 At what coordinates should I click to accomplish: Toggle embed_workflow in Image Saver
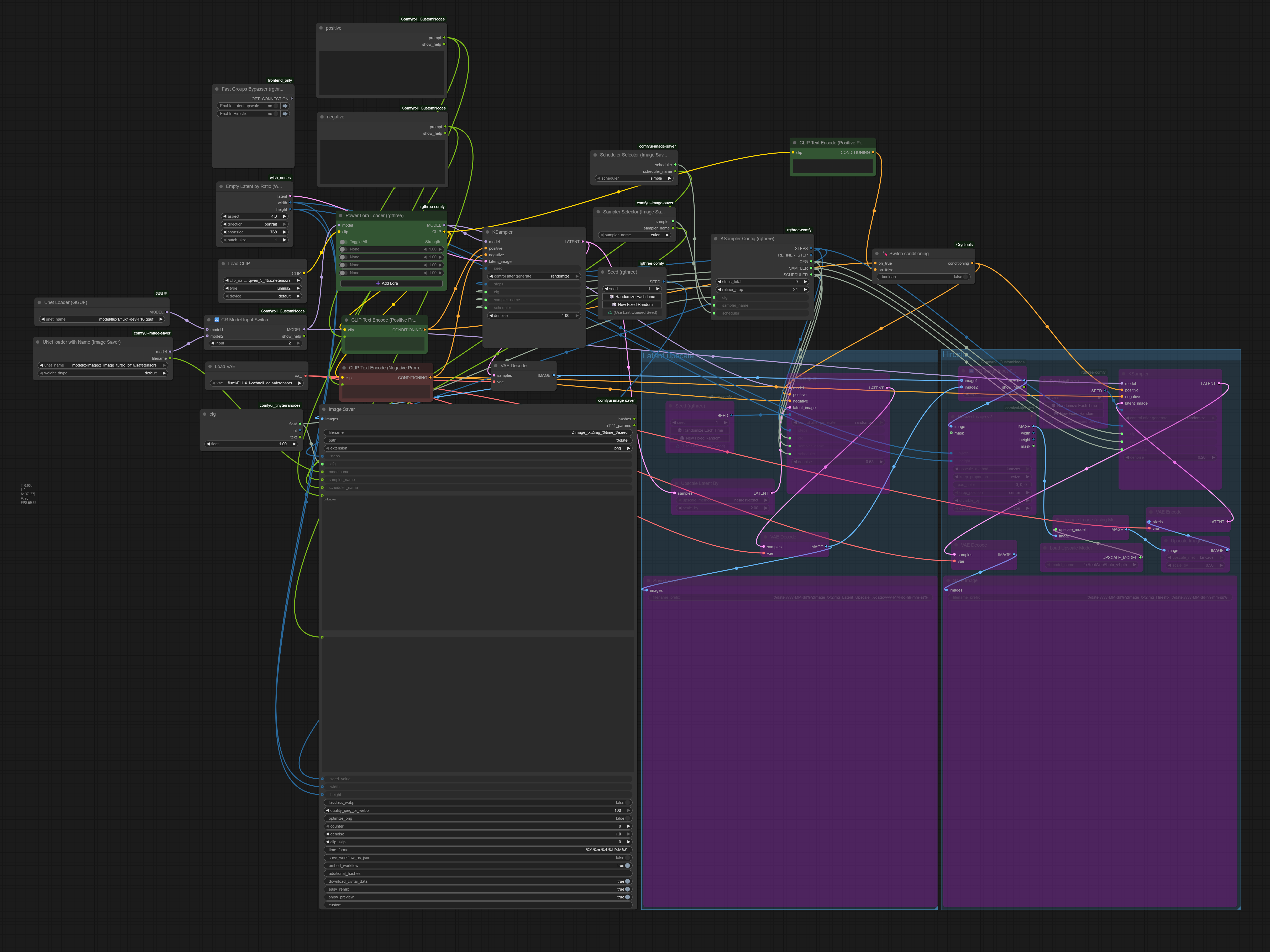(x=628, y=865)
